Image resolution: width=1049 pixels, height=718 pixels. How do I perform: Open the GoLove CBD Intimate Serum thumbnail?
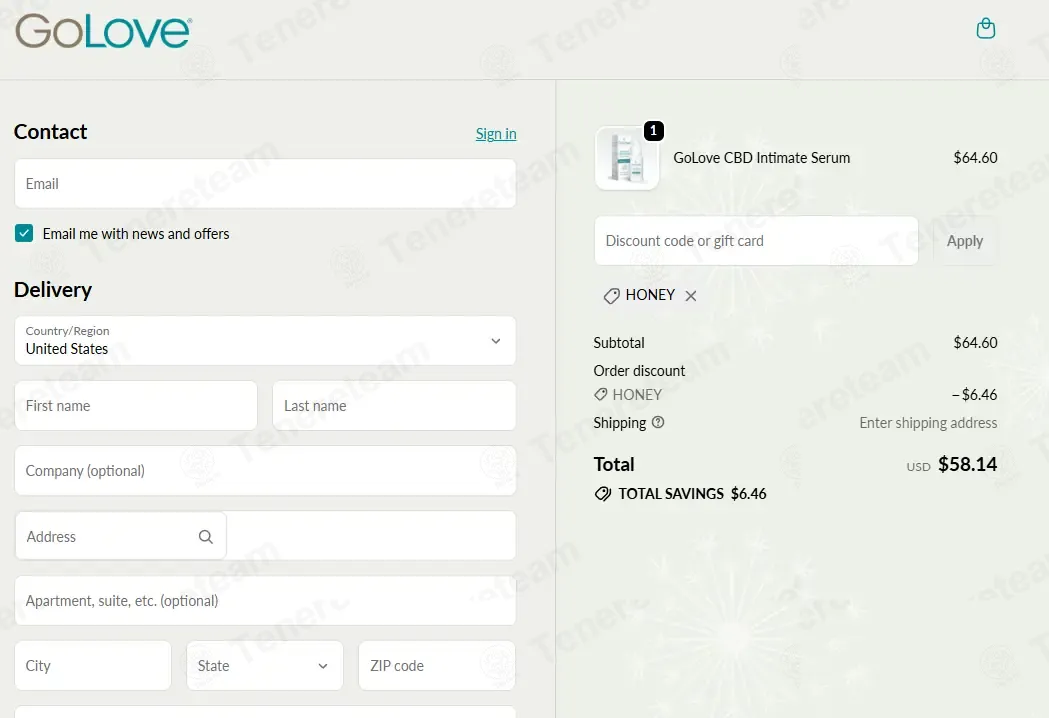(x=627, y=159)
